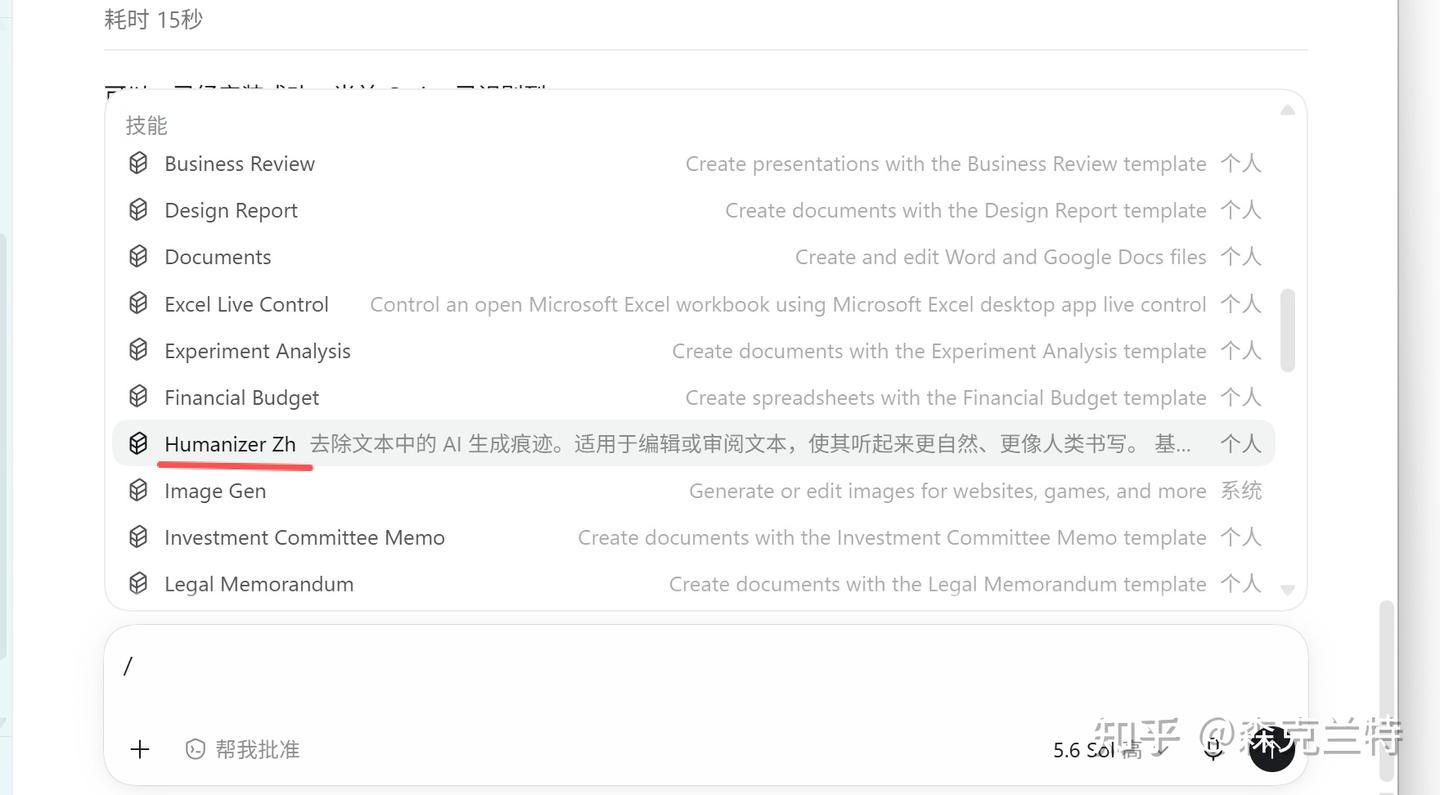Choose the Financial Budget skill
Screen dimensions: 1440x795
coord(694,397)
